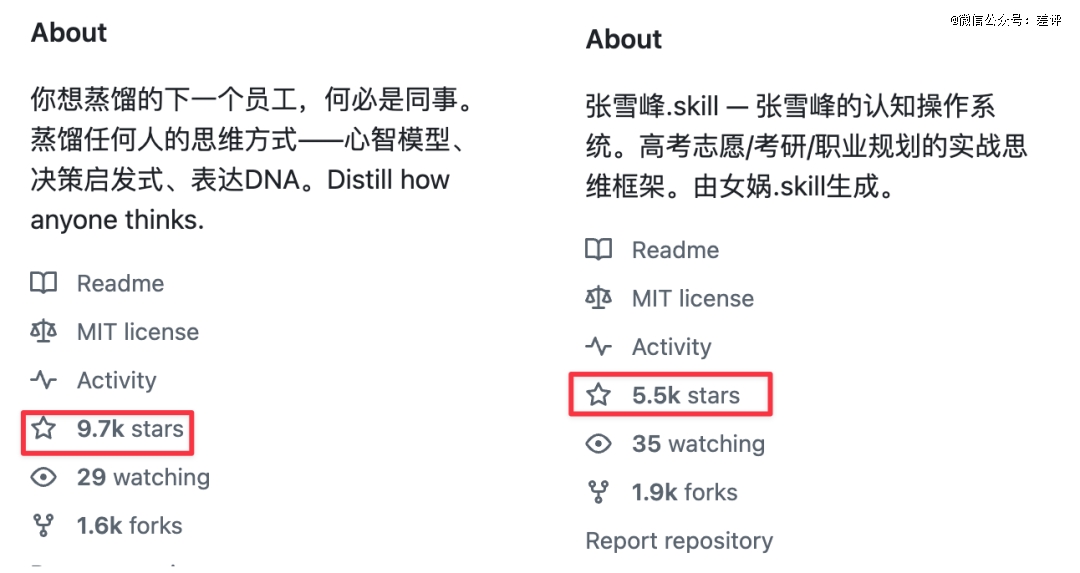Image resolution: width=1080 pixels, height=573 pixels.
Task: Open the 9.7k stars link
Action: 130,430
